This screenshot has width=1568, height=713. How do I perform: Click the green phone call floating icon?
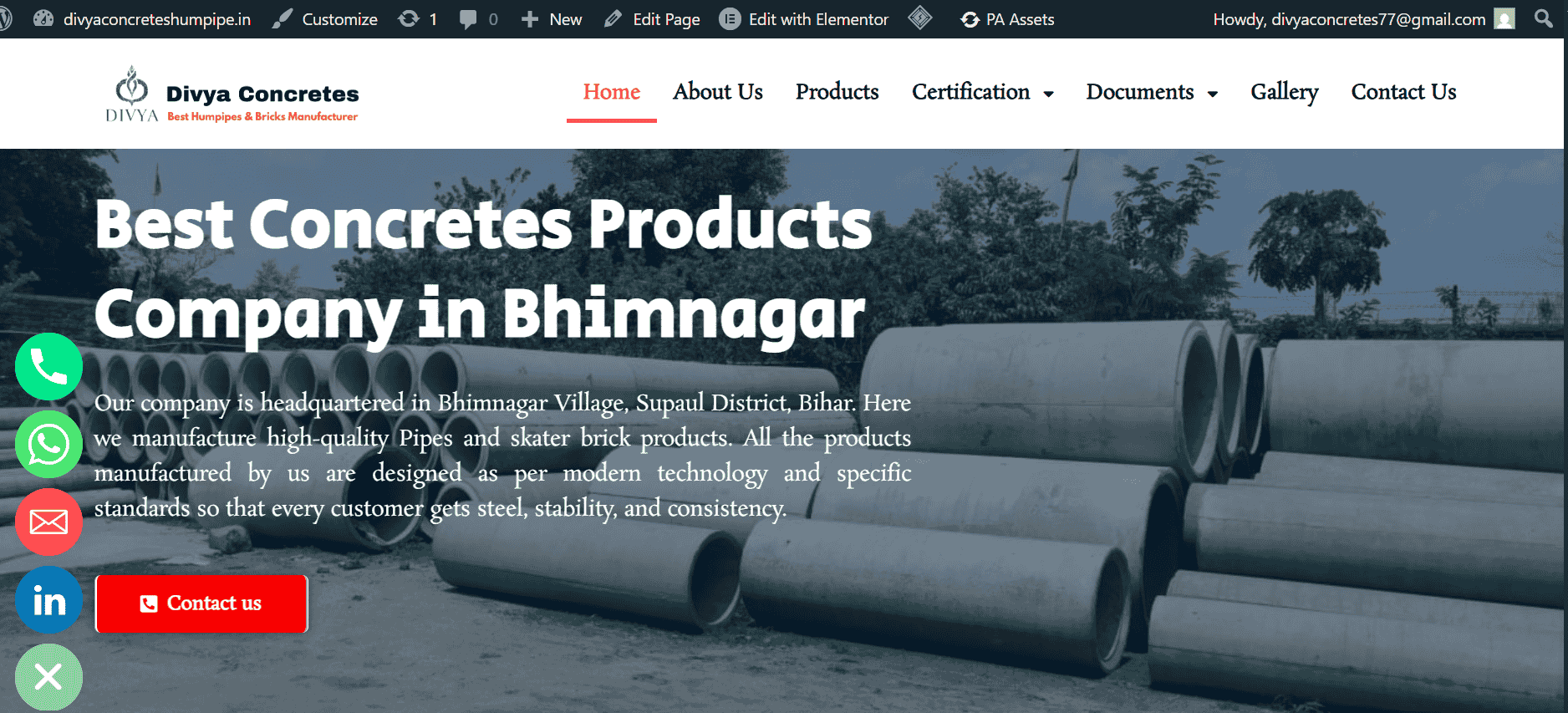[48, 366]
